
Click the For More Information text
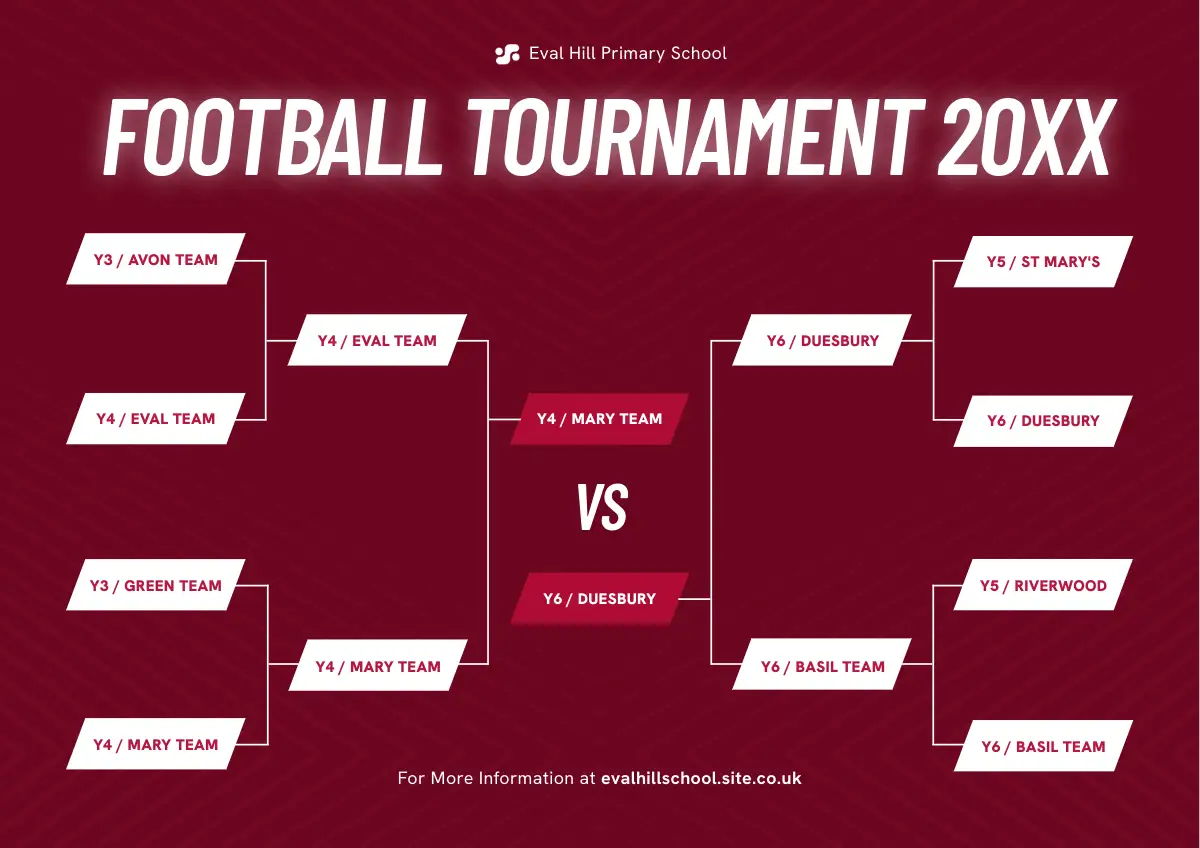496,778
